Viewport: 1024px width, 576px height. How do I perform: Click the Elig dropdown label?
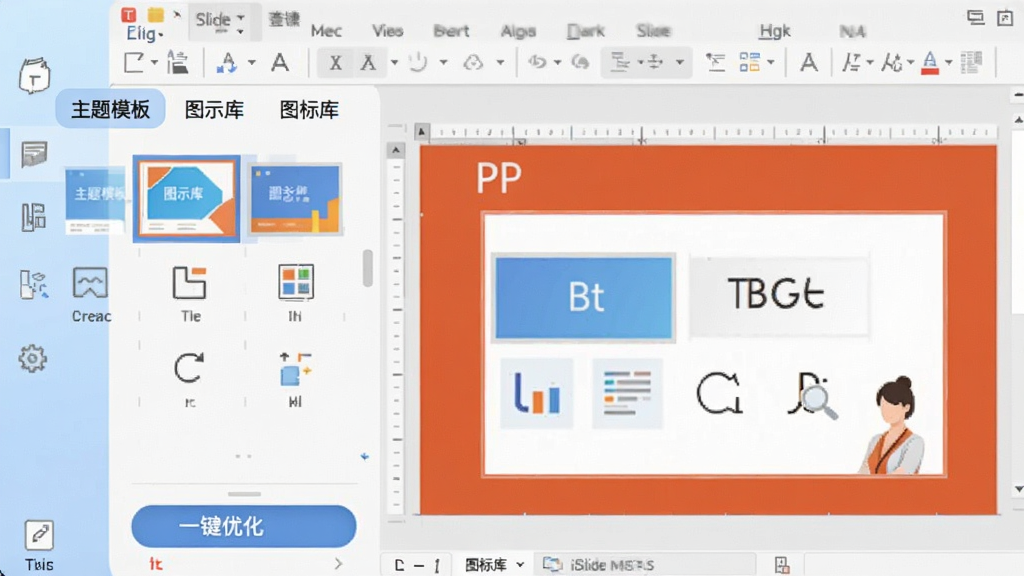144,33
